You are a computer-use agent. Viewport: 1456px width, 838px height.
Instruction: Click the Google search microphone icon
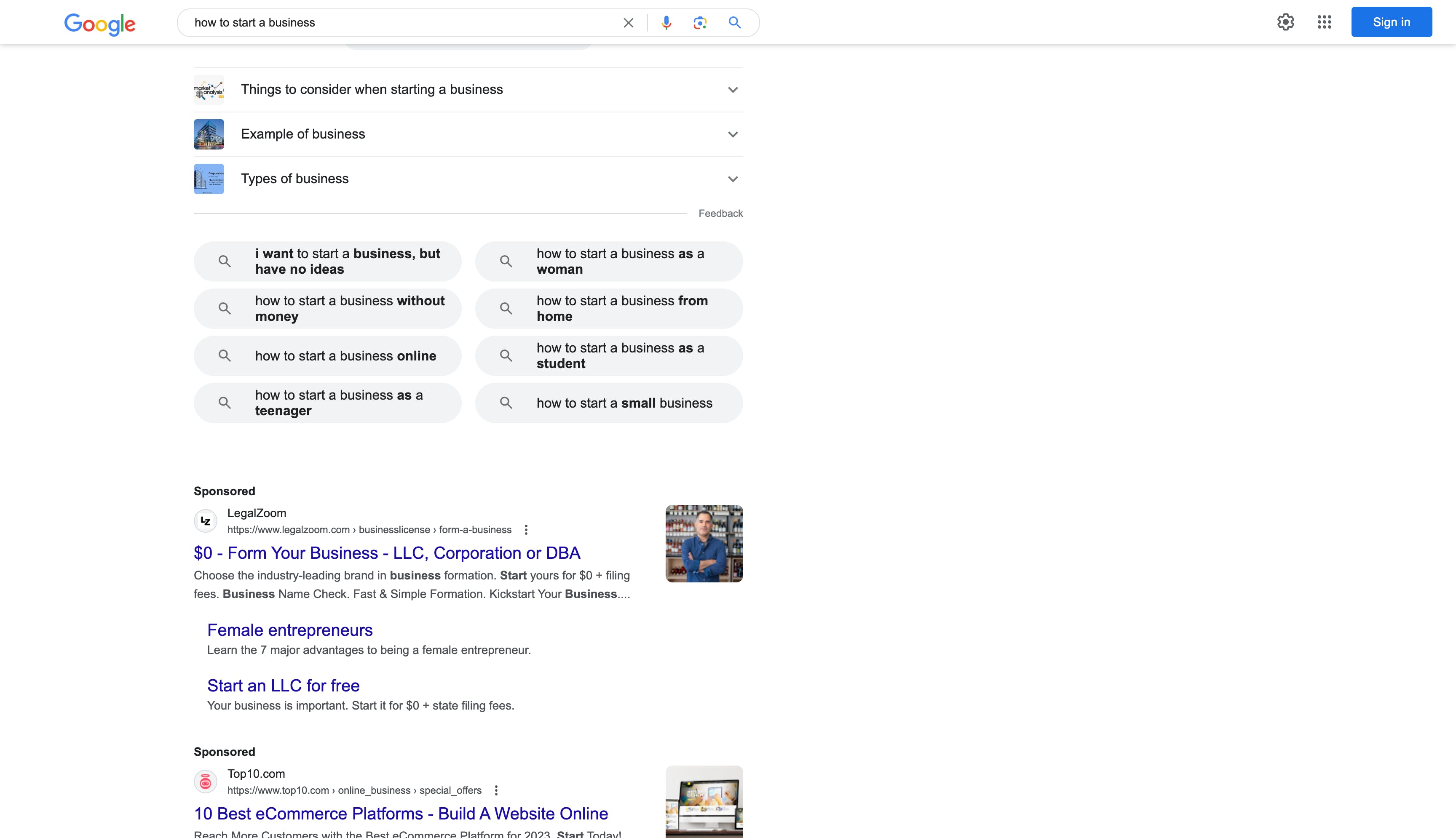665,22
